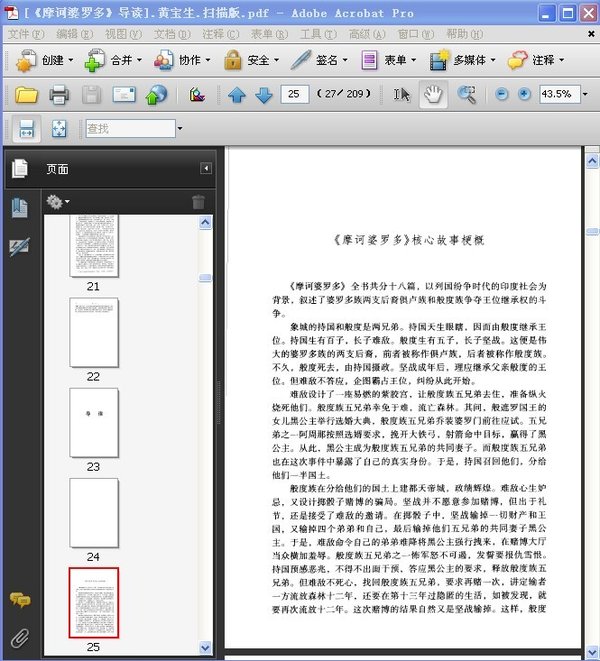Open the zoom percentage dropdown arrow
Screen dimensions: 600x661
(x=585, y=94)
